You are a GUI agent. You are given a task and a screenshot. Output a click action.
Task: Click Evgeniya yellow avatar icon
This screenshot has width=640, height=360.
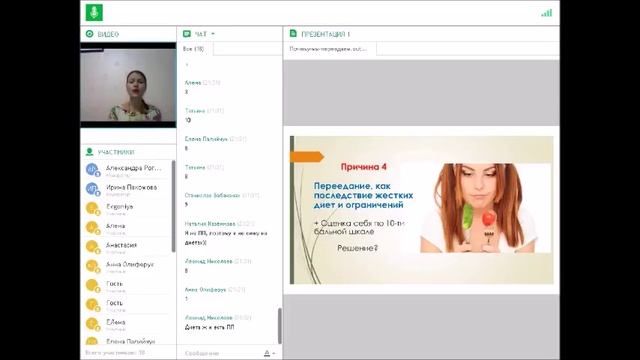click(92, 208)
